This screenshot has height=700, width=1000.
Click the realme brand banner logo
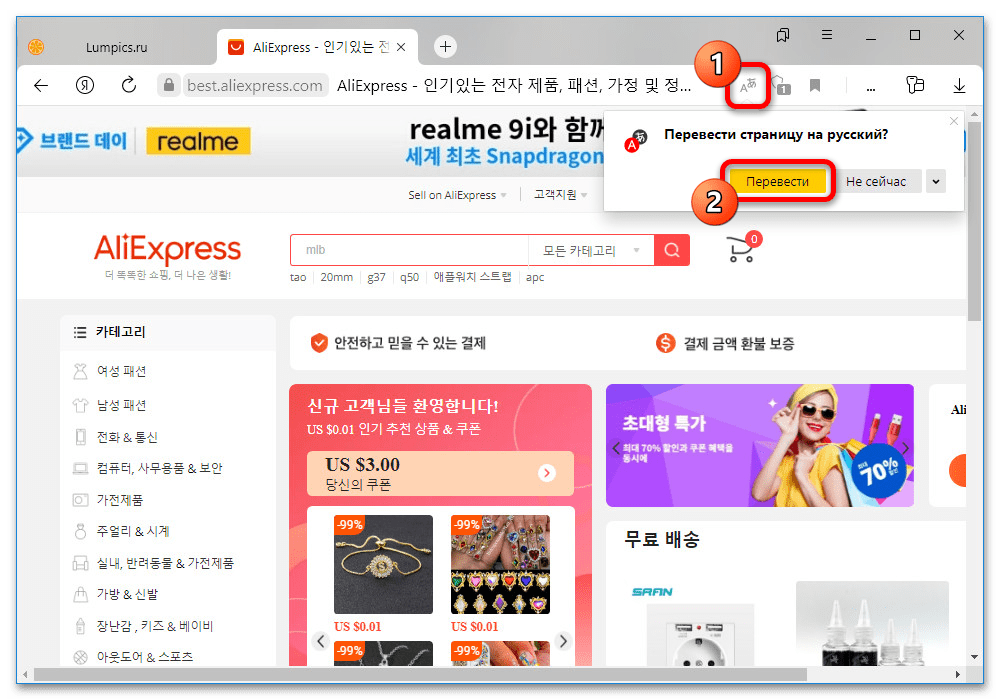click(198, 142)
